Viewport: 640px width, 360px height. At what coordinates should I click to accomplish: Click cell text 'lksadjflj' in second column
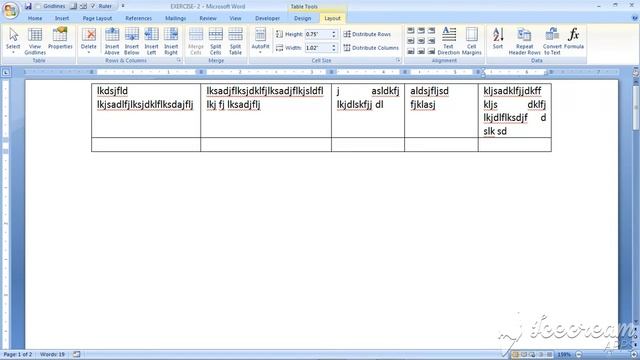(244, 104)
